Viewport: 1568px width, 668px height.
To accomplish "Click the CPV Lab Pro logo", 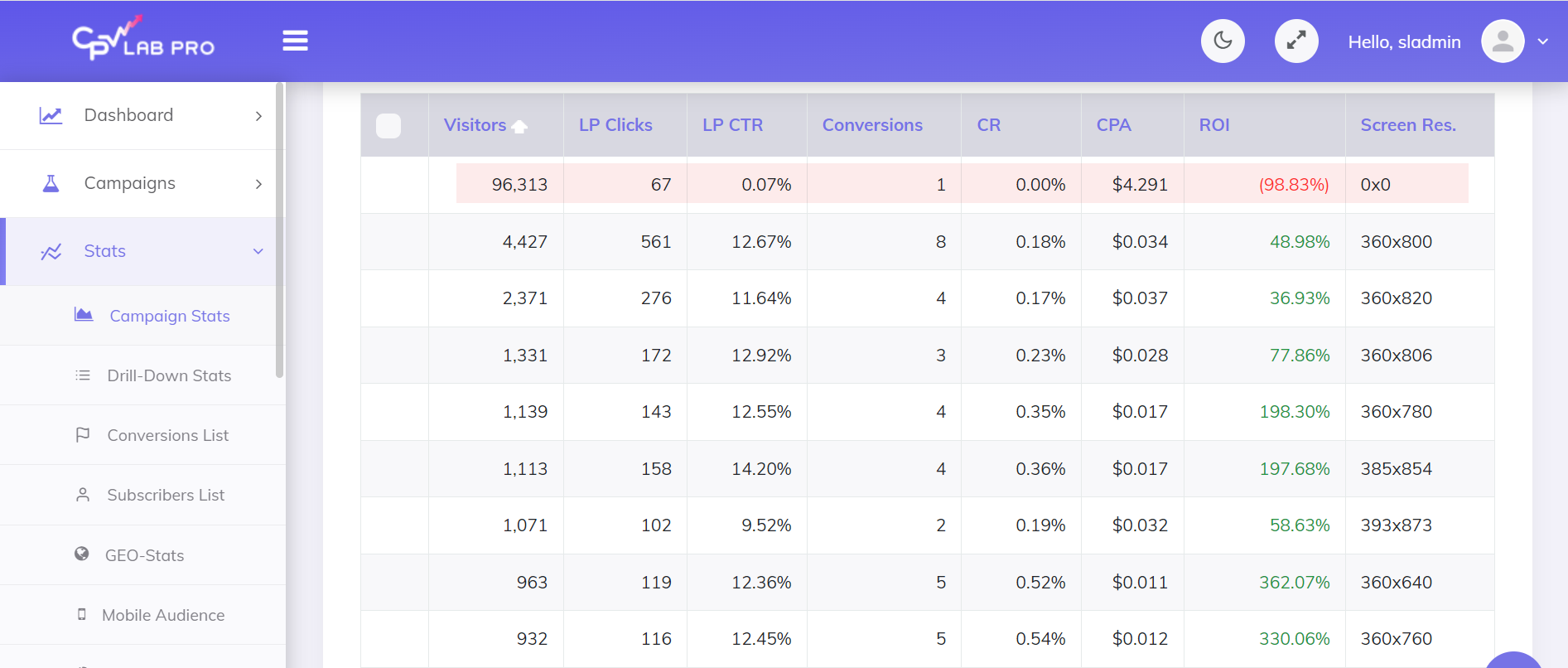I will pyautogui.click(x=143, y=39).
